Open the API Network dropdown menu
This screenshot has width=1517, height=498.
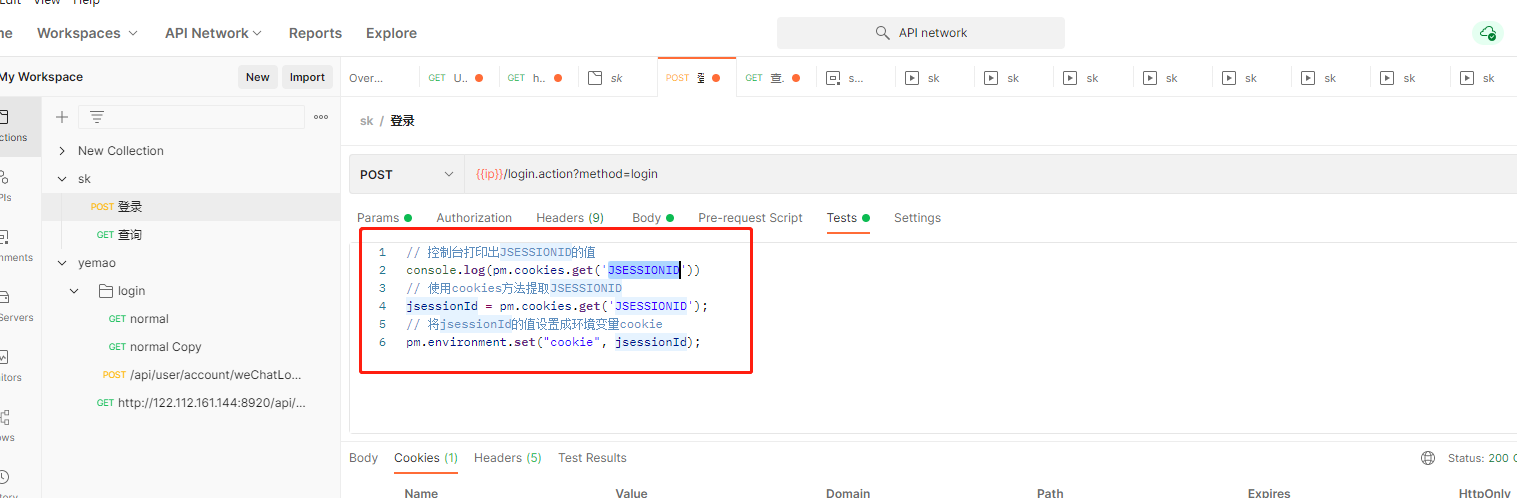click(x=213, y=33)
